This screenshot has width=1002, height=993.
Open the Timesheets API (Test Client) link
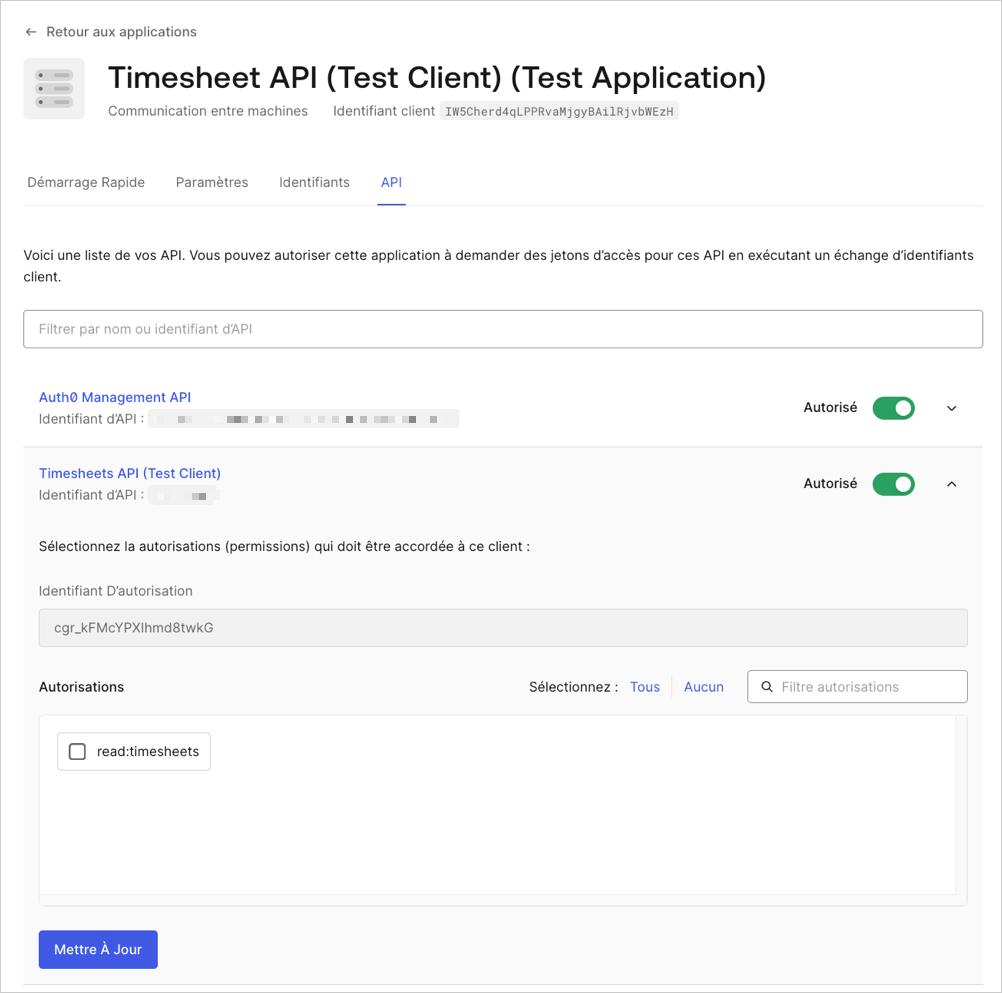(130, 473)
